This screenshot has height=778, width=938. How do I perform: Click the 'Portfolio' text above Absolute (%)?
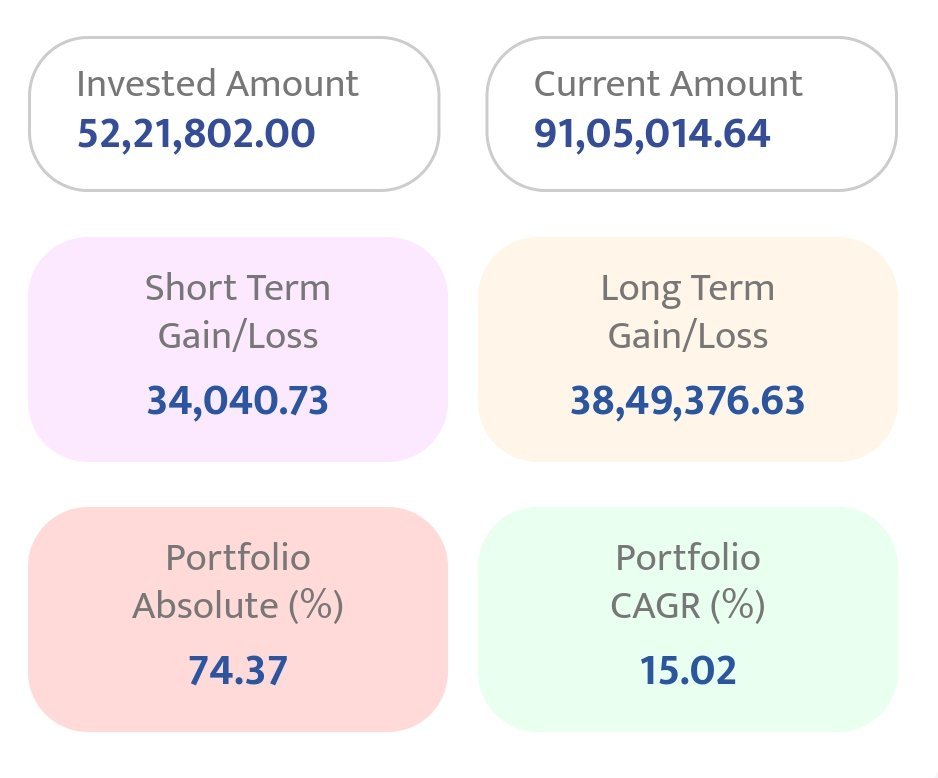point(238,557)
